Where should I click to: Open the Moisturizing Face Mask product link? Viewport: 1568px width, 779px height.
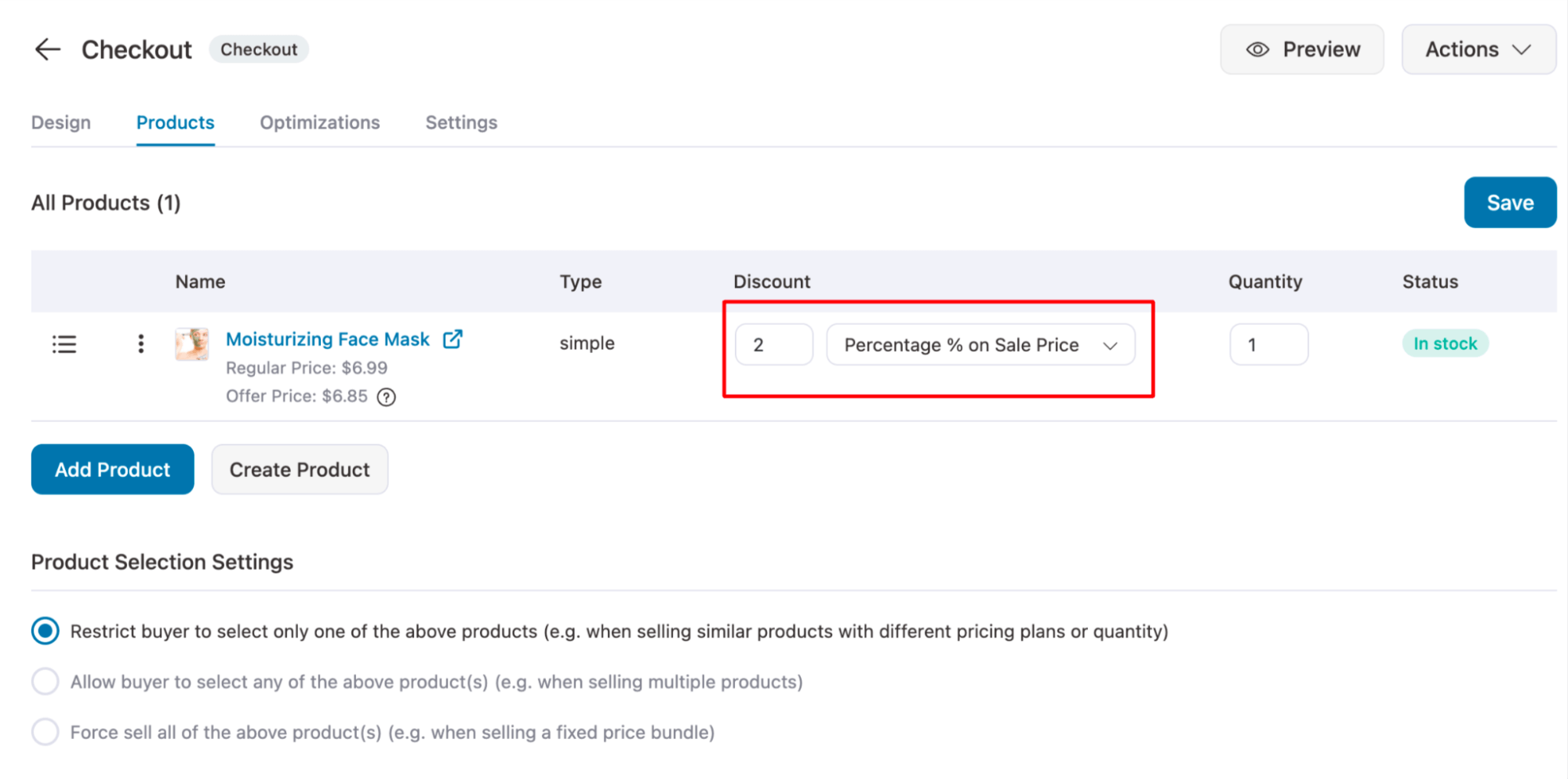[327, 339]
